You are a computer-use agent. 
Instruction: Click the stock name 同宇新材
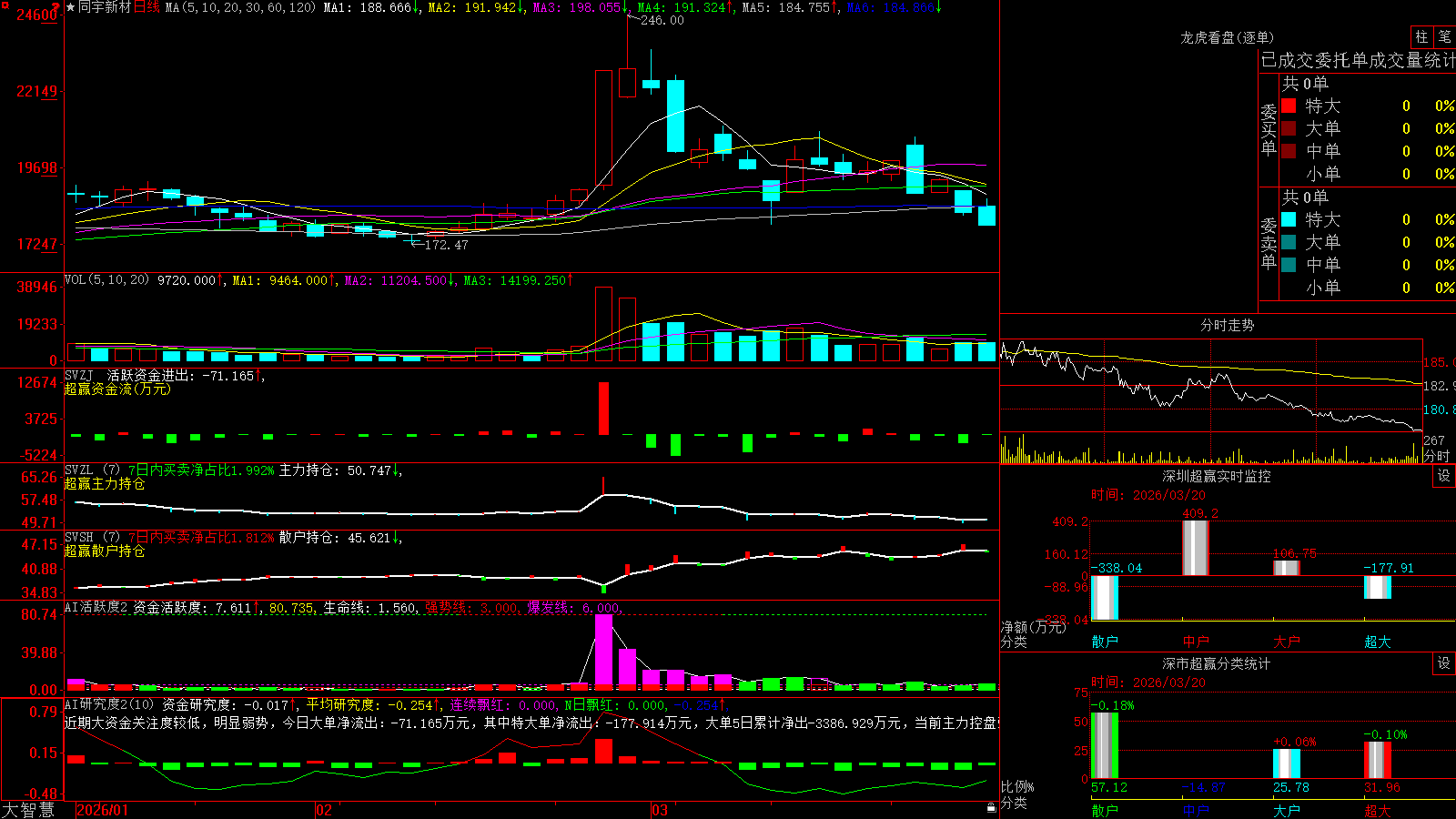(x=105, y=7)
